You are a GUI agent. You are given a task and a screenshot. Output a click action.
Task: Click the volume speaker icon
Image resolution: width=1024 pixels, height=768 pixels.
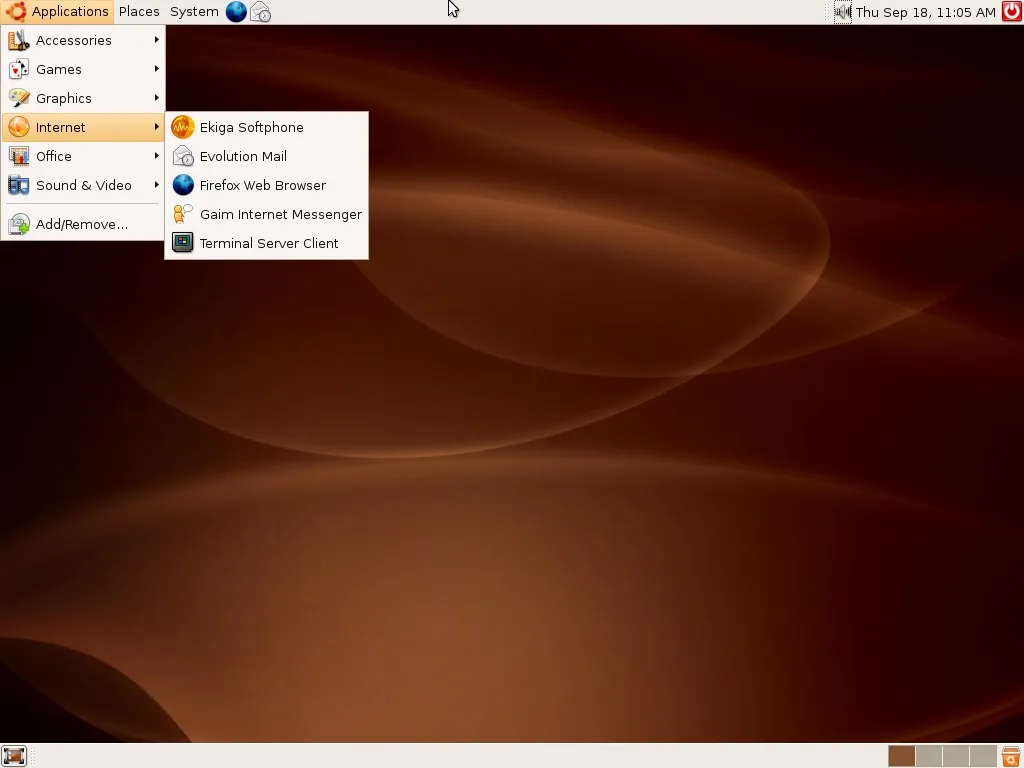842,12
